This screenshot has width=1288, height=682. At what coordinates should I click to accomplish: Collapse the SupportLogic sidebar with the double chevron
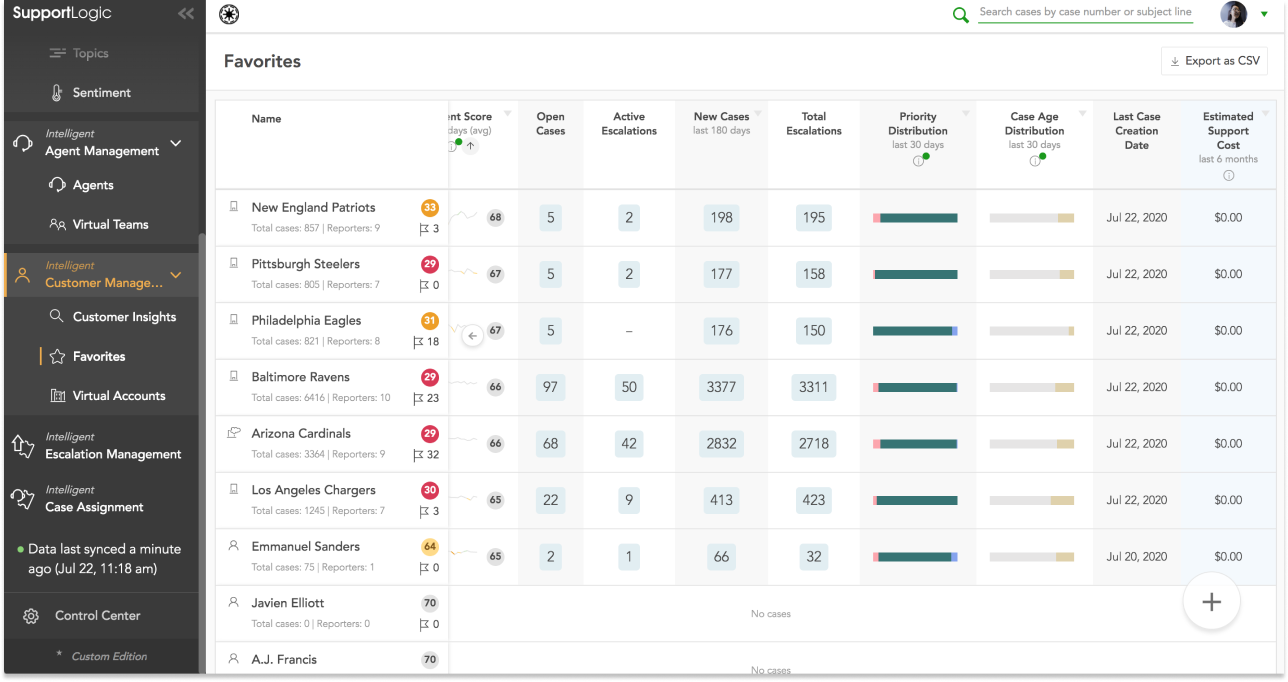click(x=185, y=14)
